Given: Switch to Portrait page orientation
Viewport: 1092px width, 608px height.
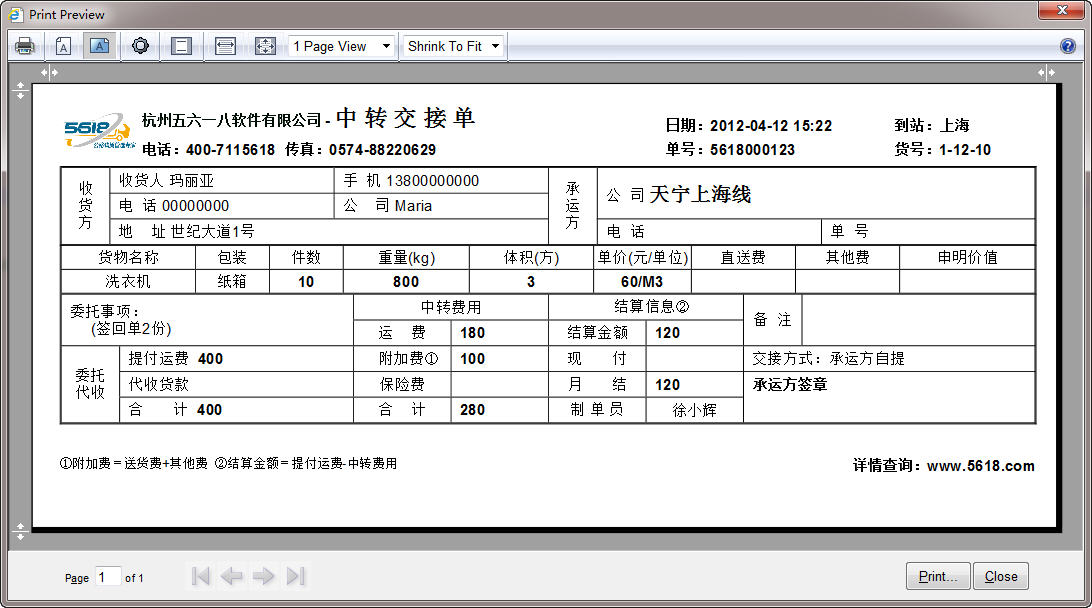Looking at the screenshot, I should pyautogui.click(x=63, y=46).
